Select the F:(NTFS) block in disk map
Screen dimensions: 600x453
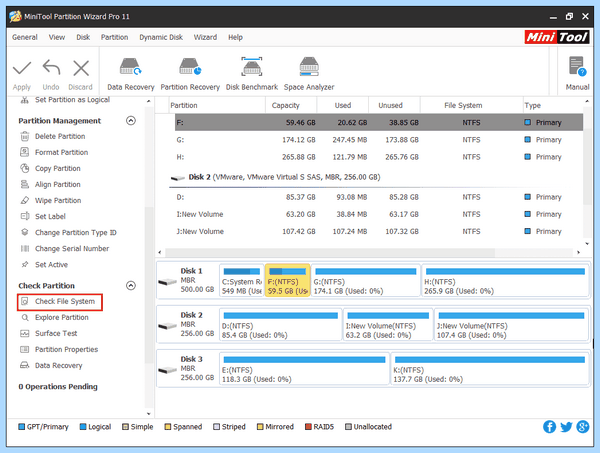tap(287, 280)
